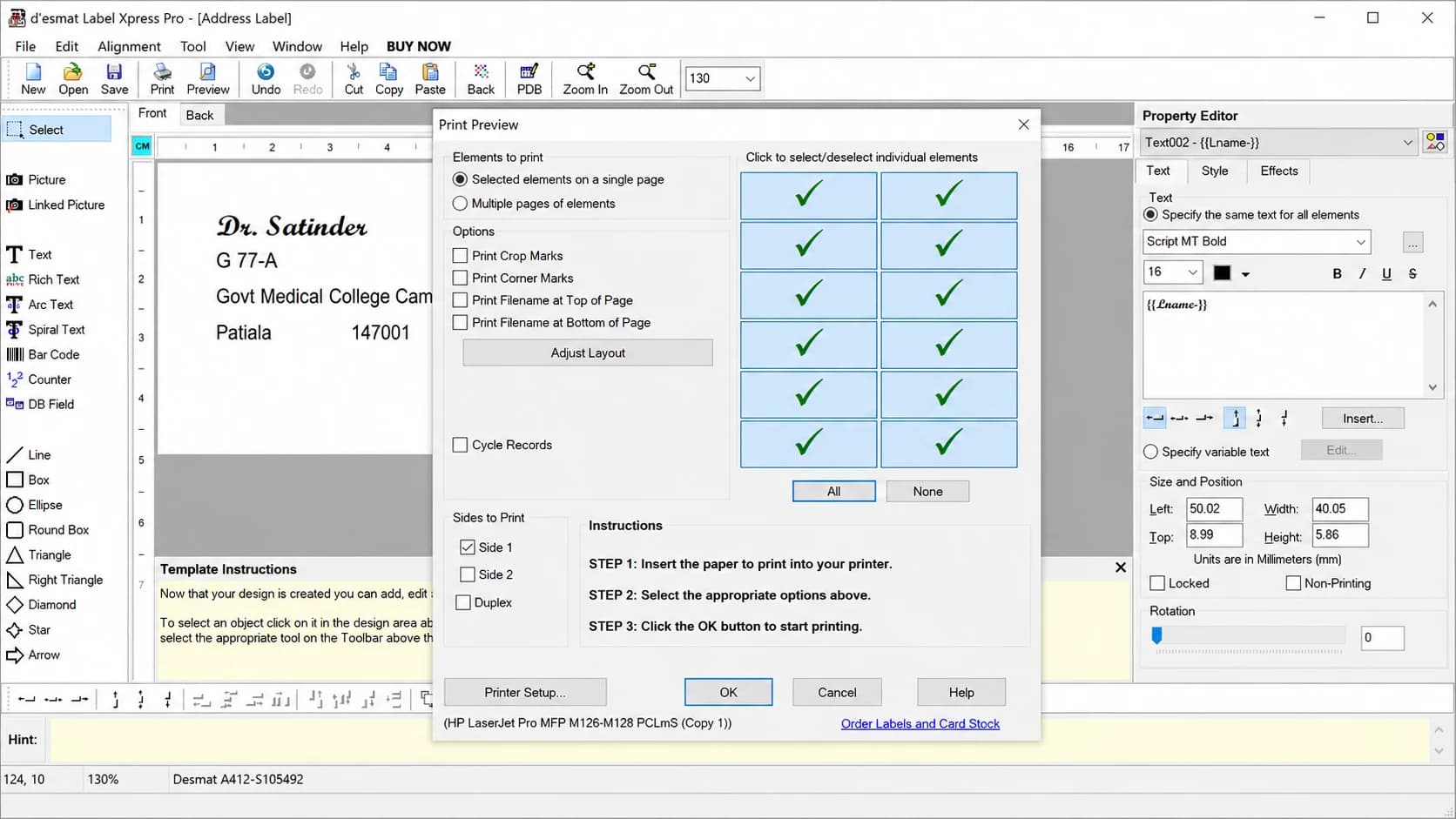Screen dimensions: 1456x819
Task: Save the label using Save icon
Action: [114, 78]
